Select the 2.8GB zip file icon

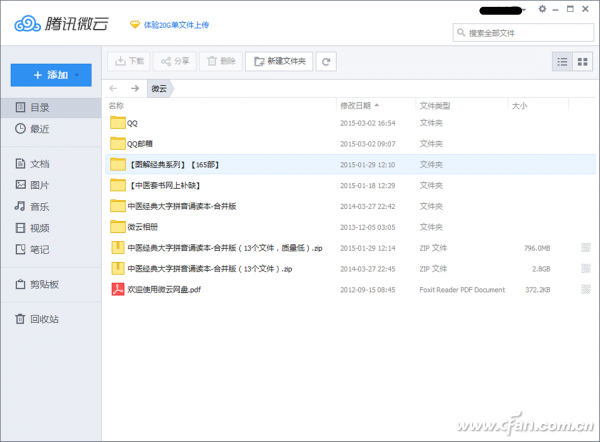coord(118,268)
